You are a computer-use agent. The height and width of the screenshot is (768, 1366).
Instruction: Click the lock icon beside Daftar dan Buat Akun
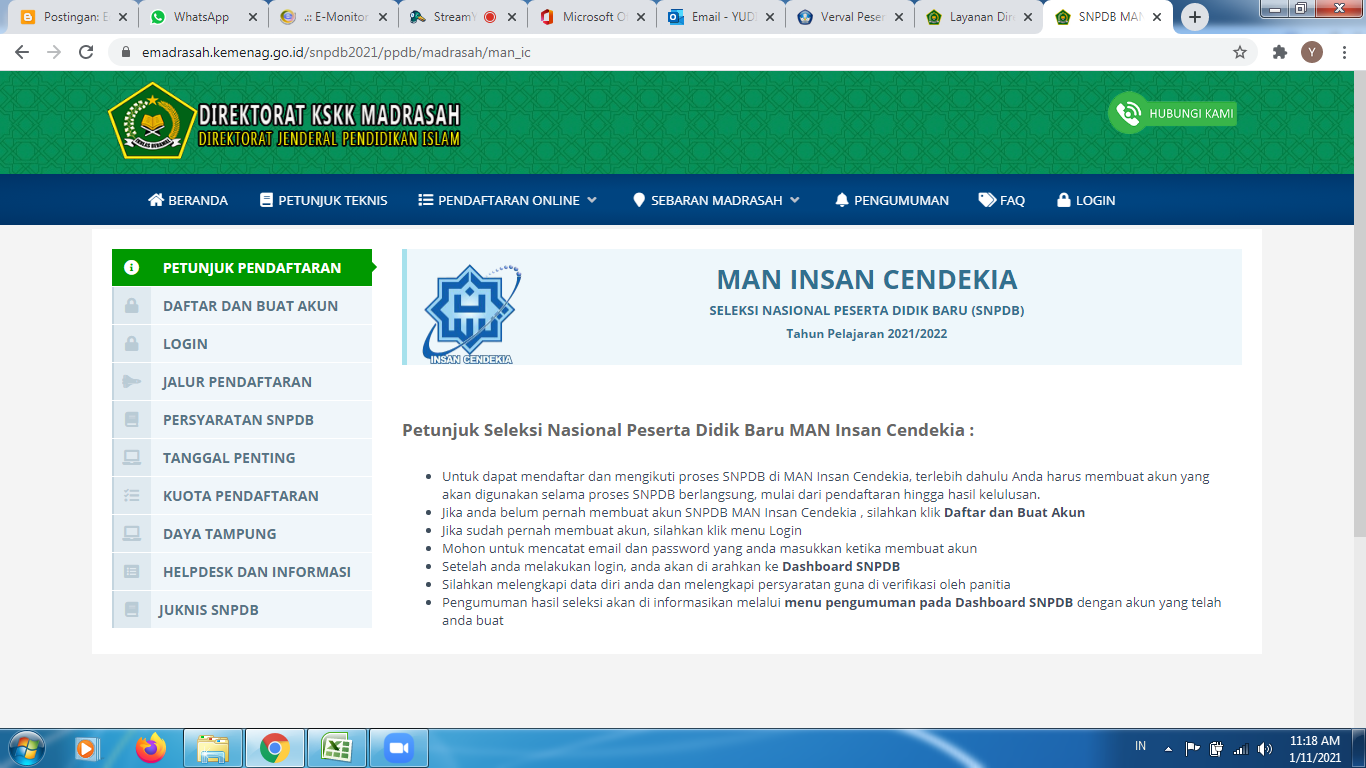(131, 306)
